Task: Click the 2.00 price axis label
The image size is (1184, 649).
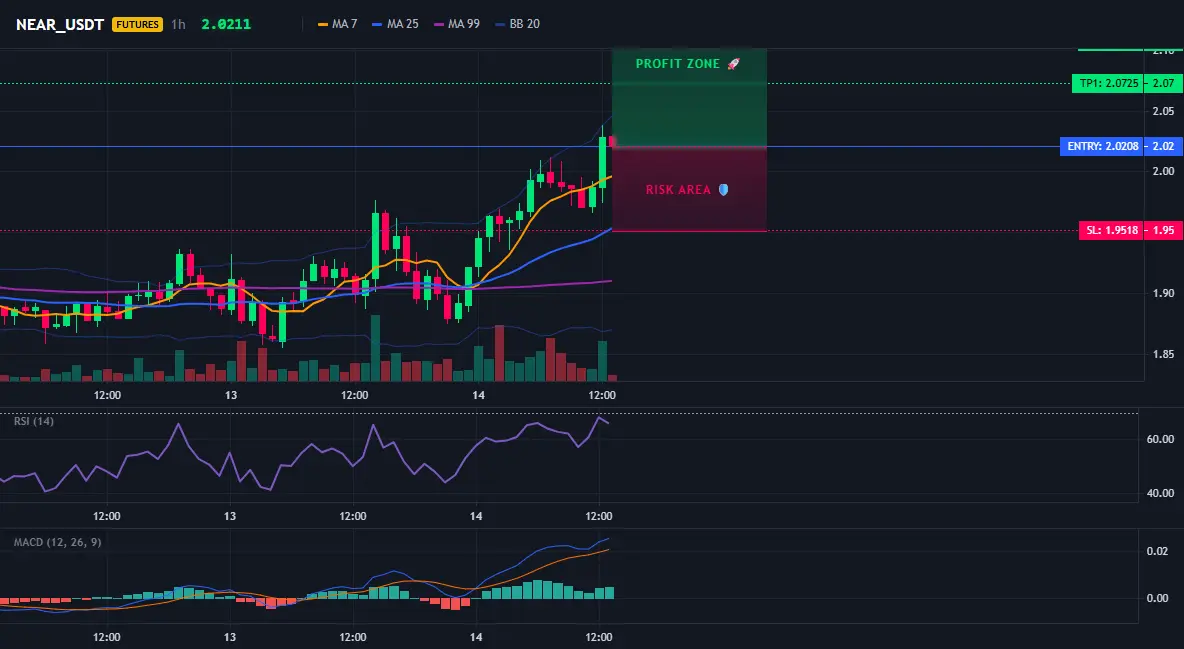Action: point(1164,172)
